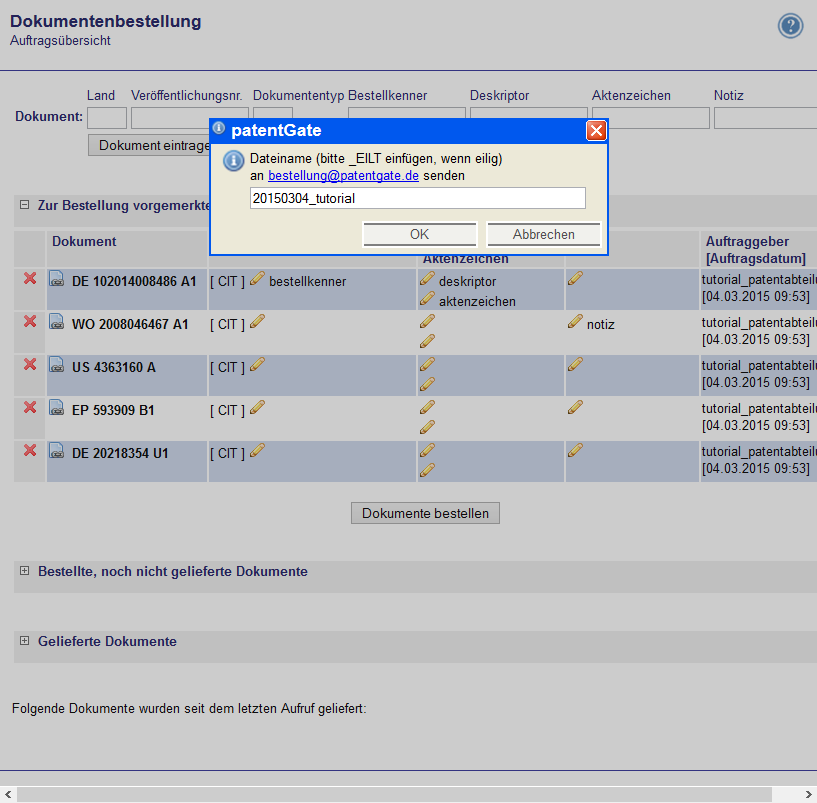Delete the DE 20218354 U1 row
The height and width of the screenshot is (803, 817).
click(30, 450)
